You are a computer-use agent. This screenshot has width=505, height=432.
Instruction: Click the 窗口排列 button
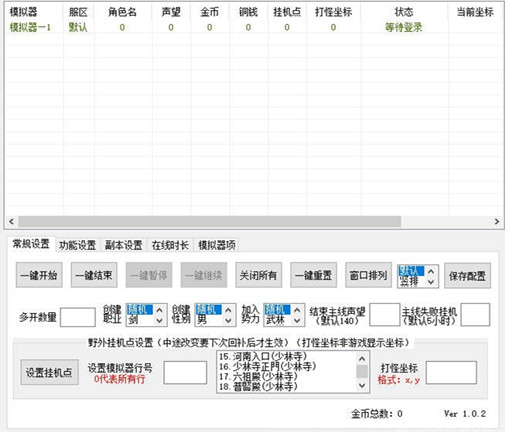[368, 275]
